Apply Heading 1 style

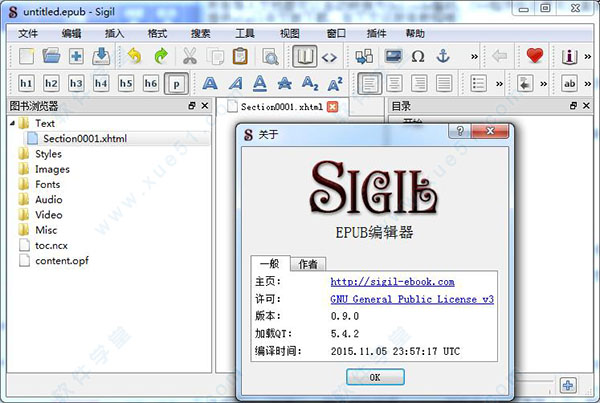pos(26,83)
